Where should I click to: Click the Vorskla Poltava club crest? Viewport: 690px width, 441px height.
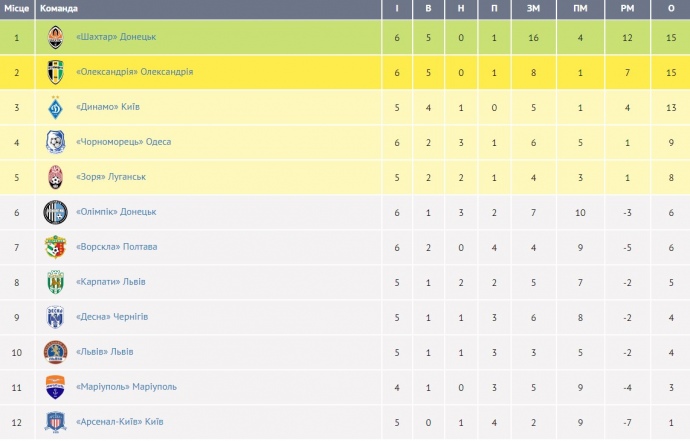pyautogui.click(x=55, y=247)
